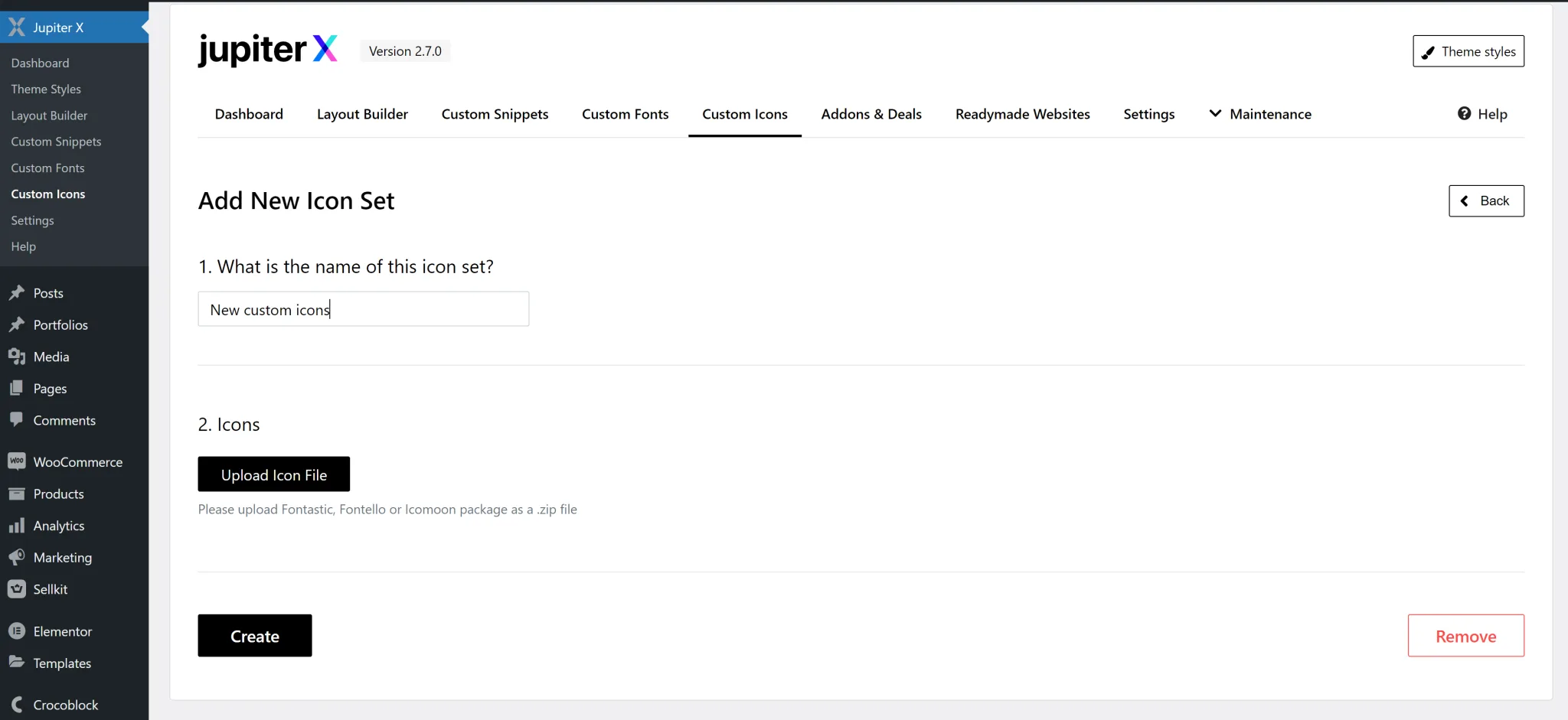Open the Help link in top navigation
Image resolution: width=1568 pixels, height=720 pixels.
pos(1482,114)
